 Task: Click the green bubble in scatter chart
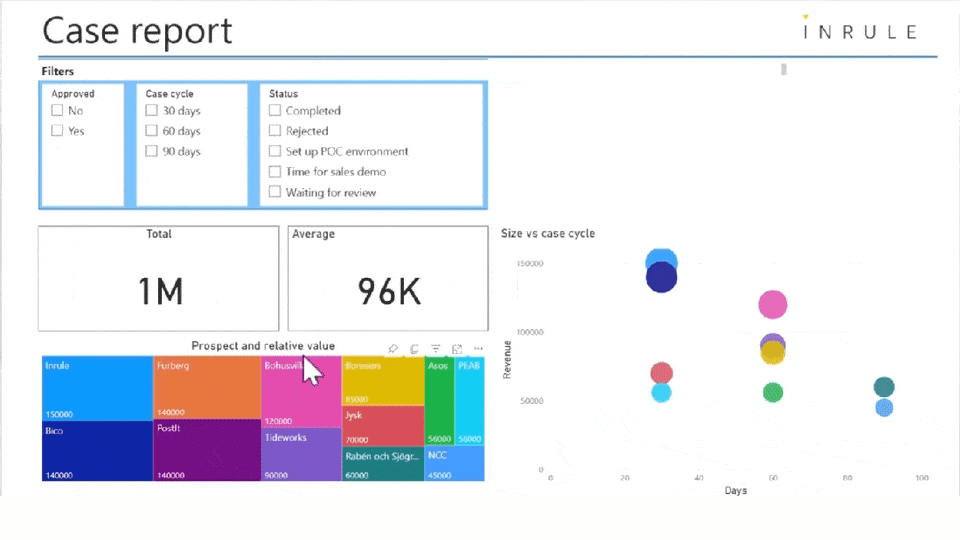pyautogui.click(x=773, y=392)
